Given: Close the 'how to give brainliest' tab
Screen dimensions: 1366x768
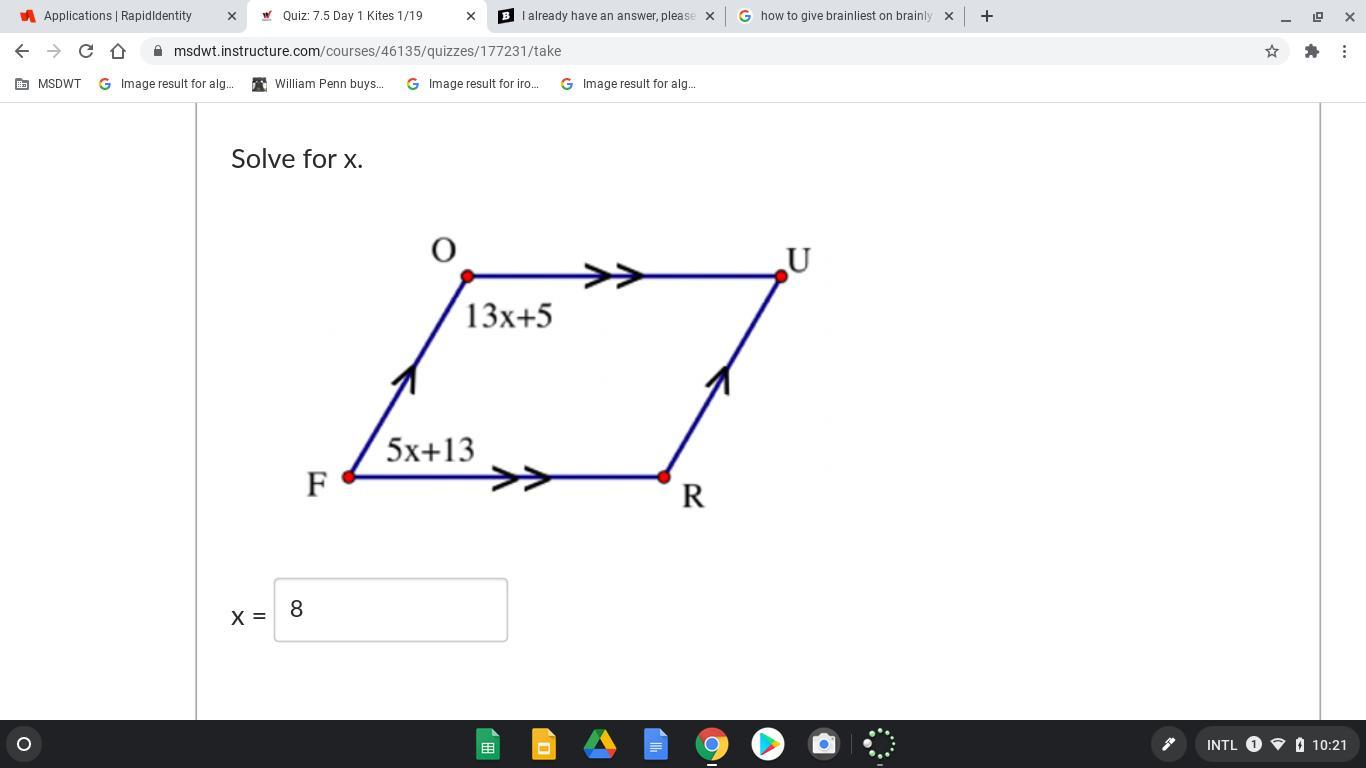Looking at the screenshot, I should 949,16.
